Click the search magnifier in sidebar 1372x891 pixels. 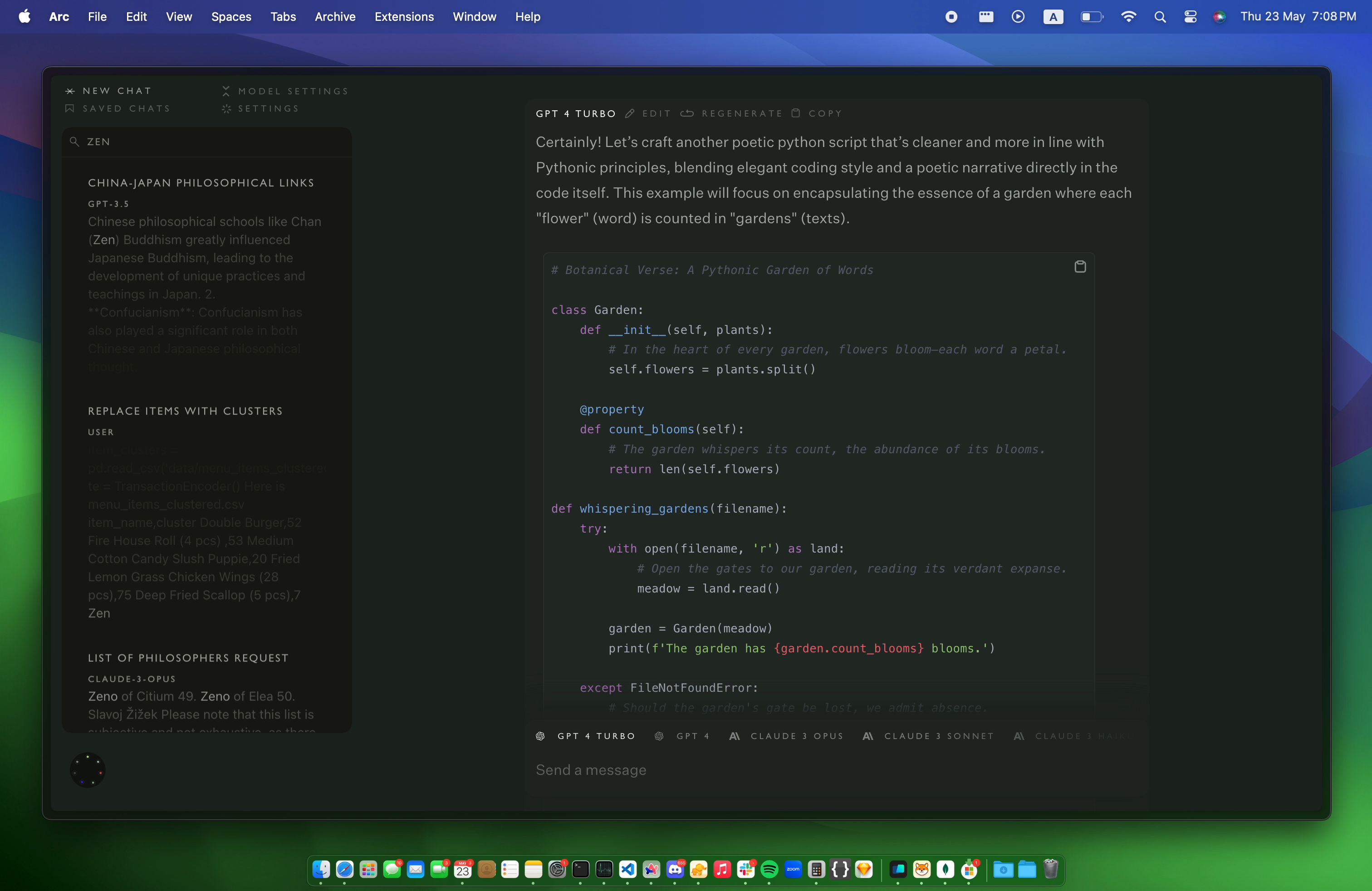tap(74, 142)
